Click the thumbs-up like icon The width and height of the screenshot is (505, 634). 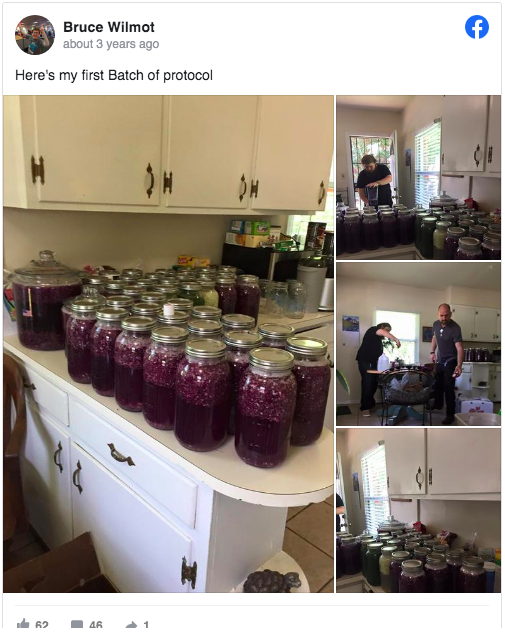23,624
